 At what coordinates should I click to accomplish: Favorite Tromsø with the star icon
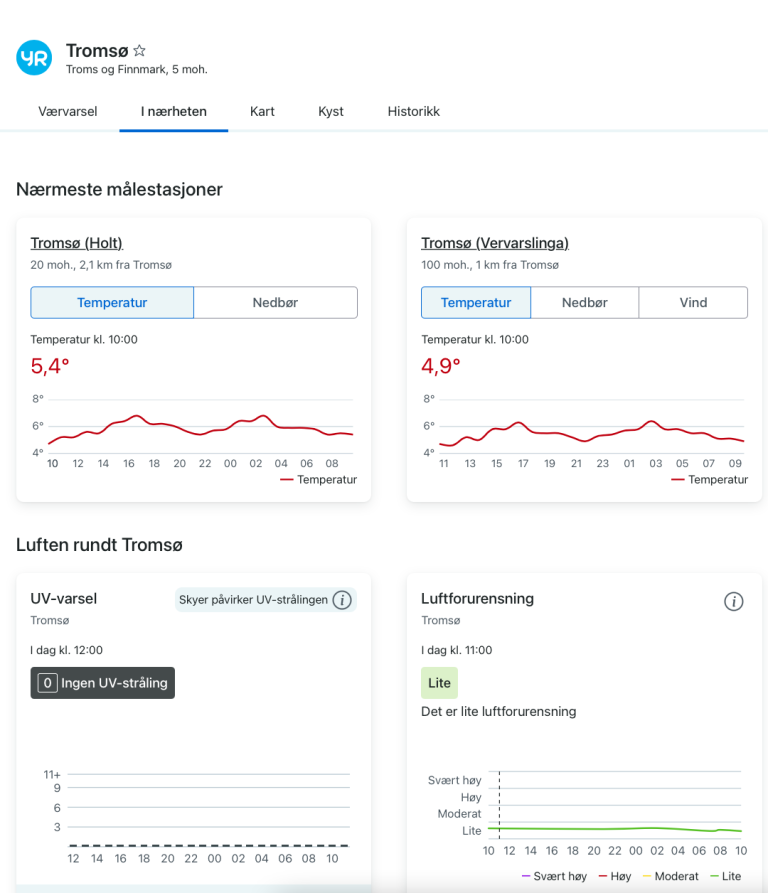(139, 51)
